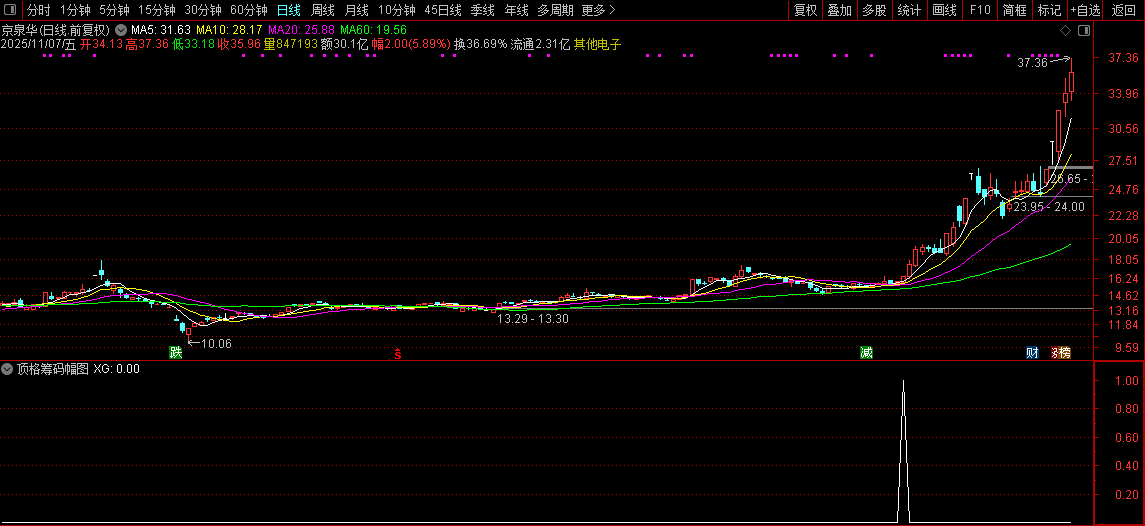
Task: Click the white XG spike in sub-chart
Action: point(903,449)
